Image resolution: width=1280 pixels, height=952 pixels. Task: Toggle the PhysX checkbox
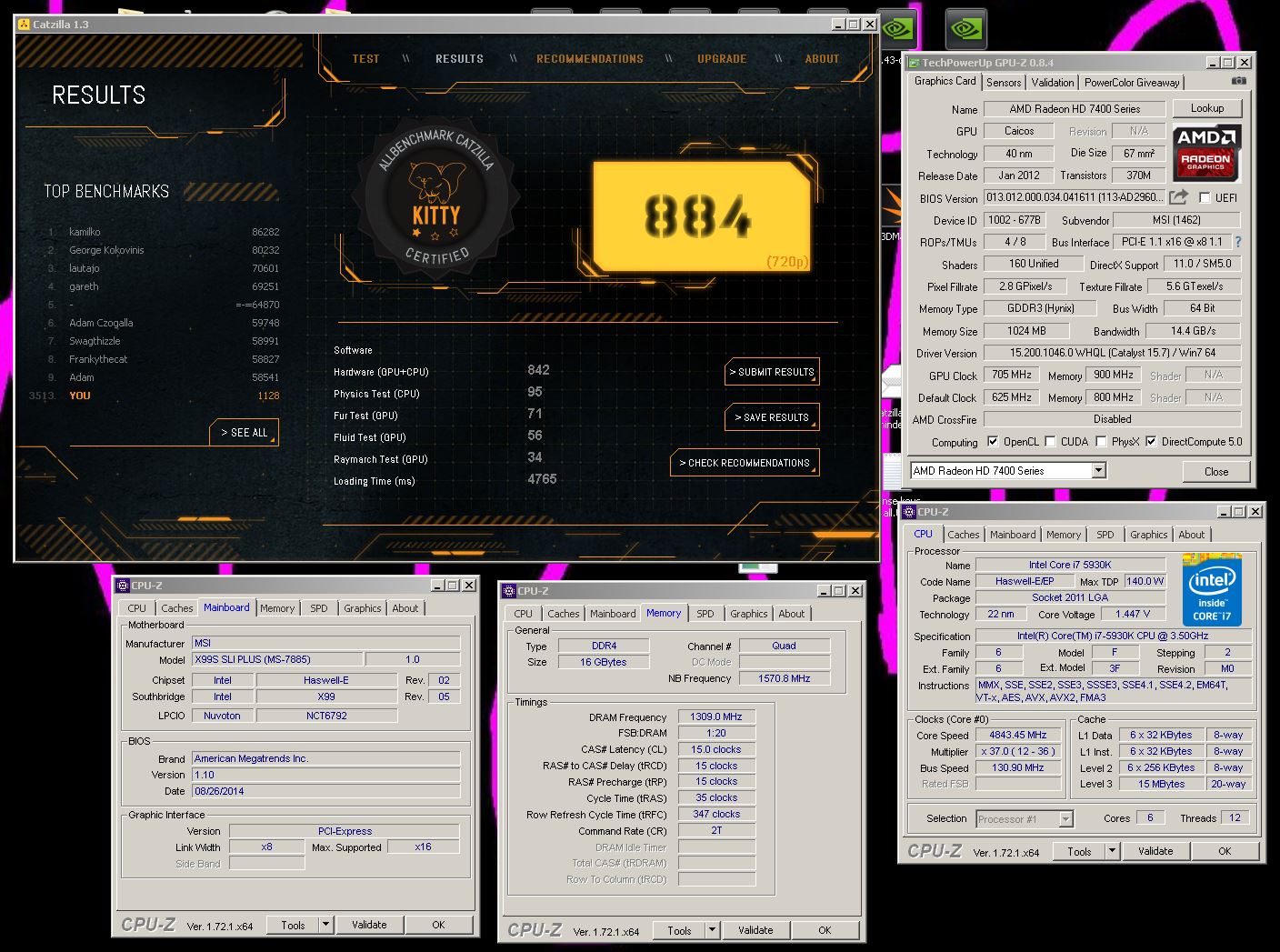[x=1102, y=442]
